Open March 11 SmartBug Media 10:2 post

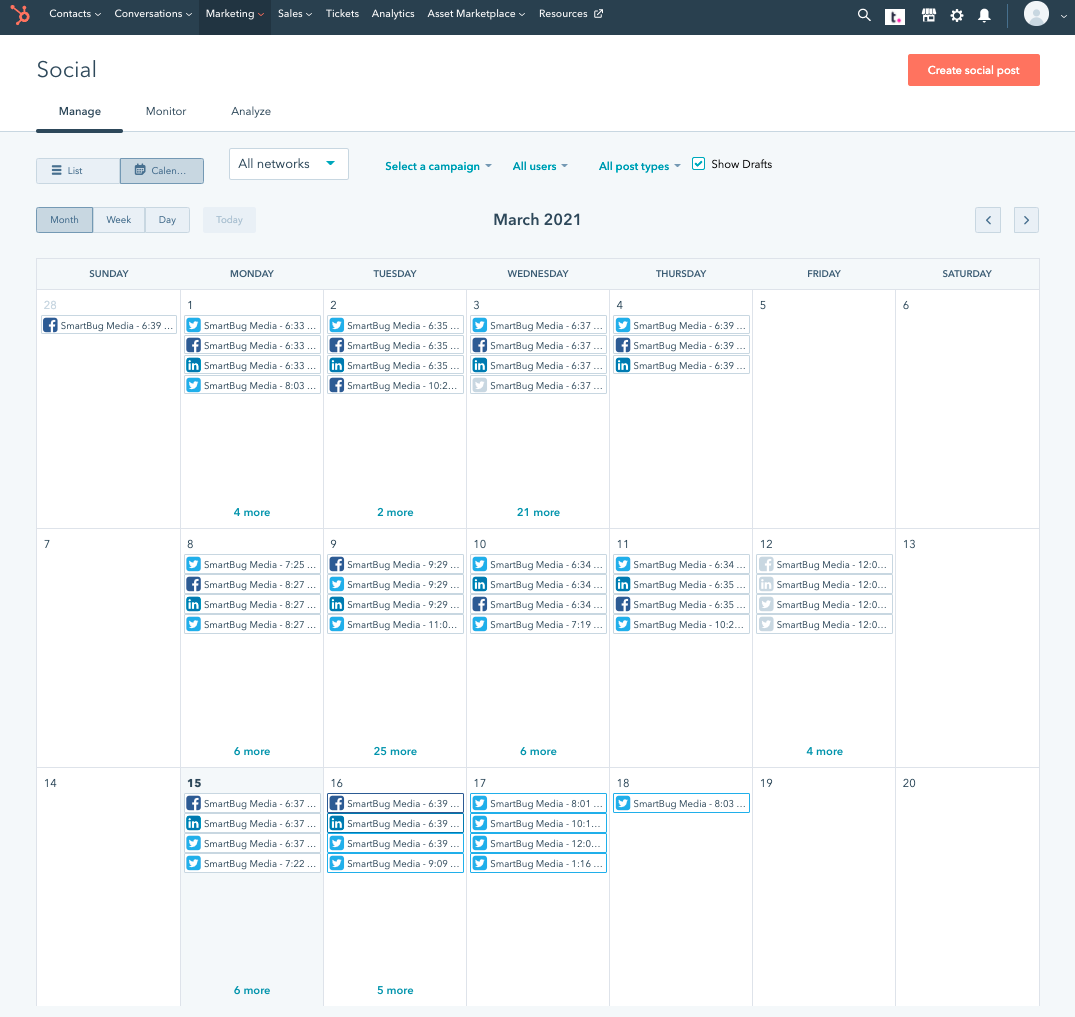click(x=681, y=624)
